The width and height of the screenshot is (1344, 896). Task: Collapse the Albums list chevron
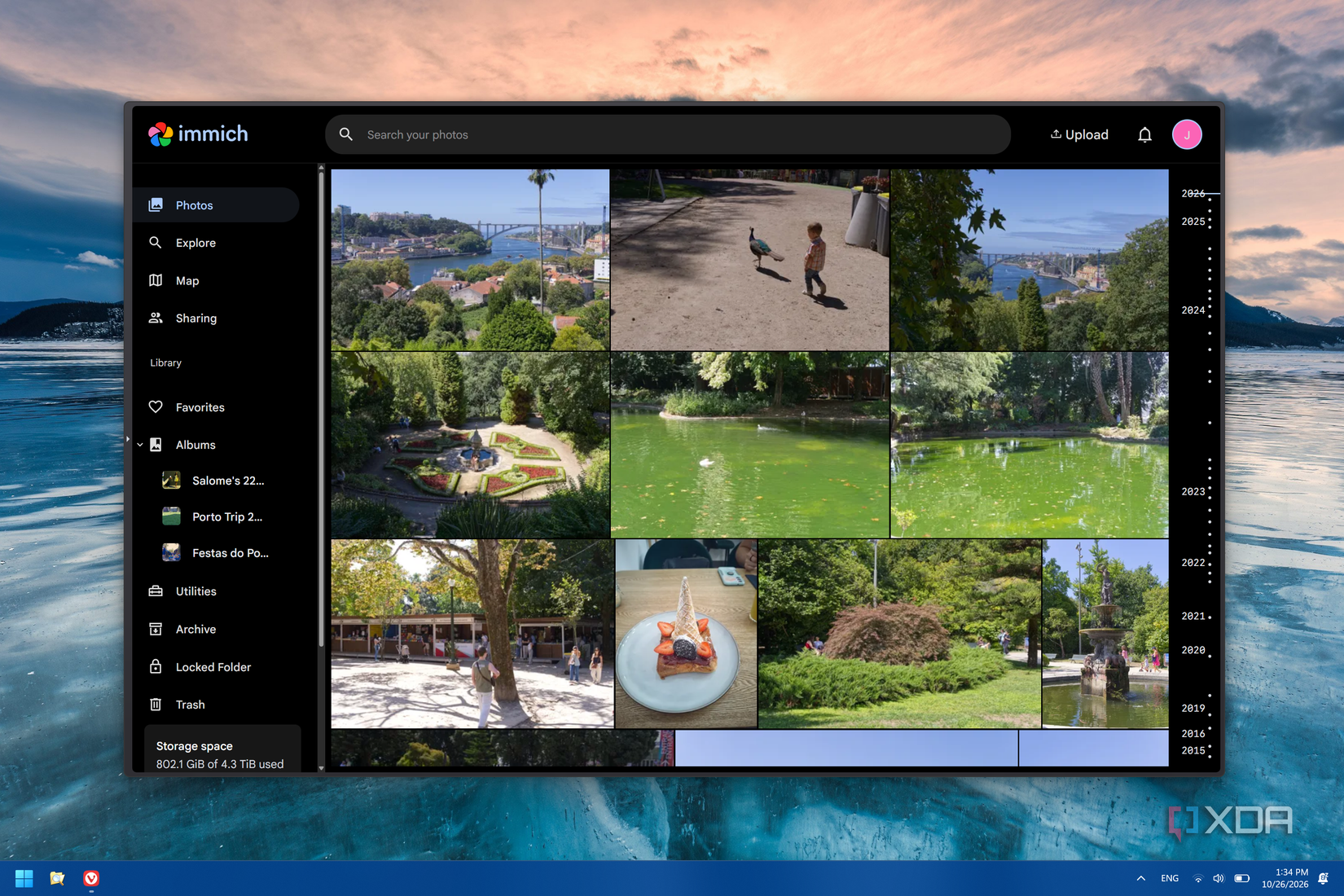point(140,445)
